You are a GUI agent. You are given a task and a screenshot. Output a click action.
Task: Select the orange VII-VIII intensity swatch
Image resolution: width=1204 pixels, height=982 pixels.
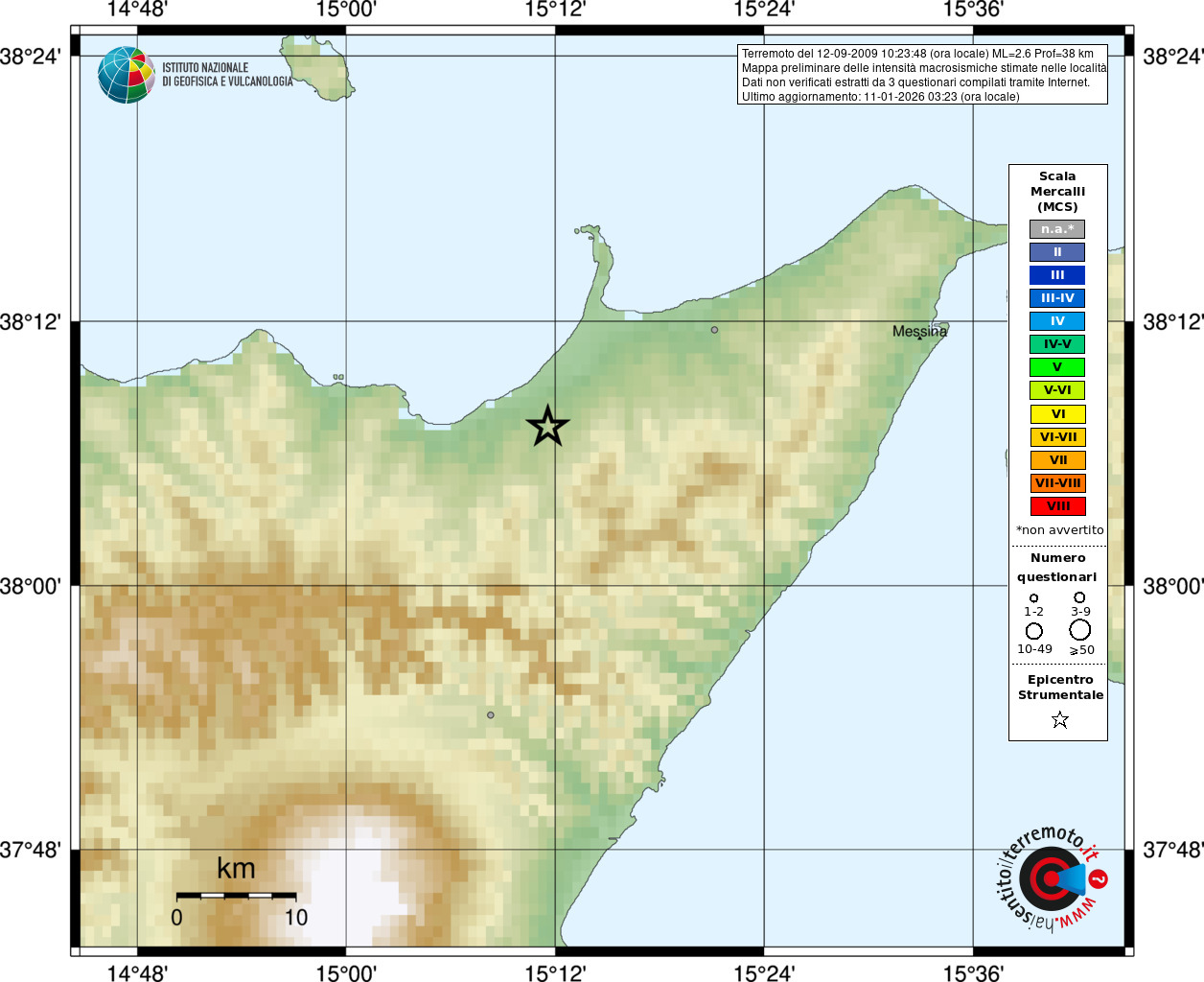(1057, 483)
